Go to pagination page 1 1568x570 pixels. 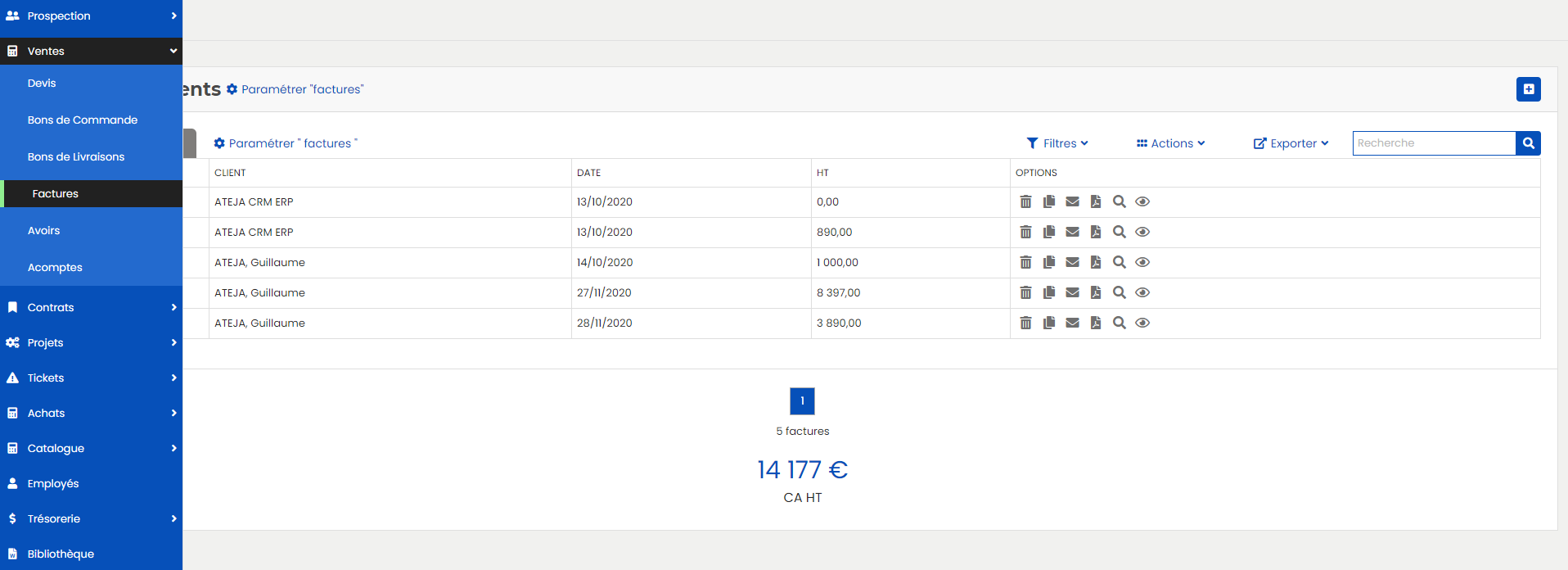point(802,401)
